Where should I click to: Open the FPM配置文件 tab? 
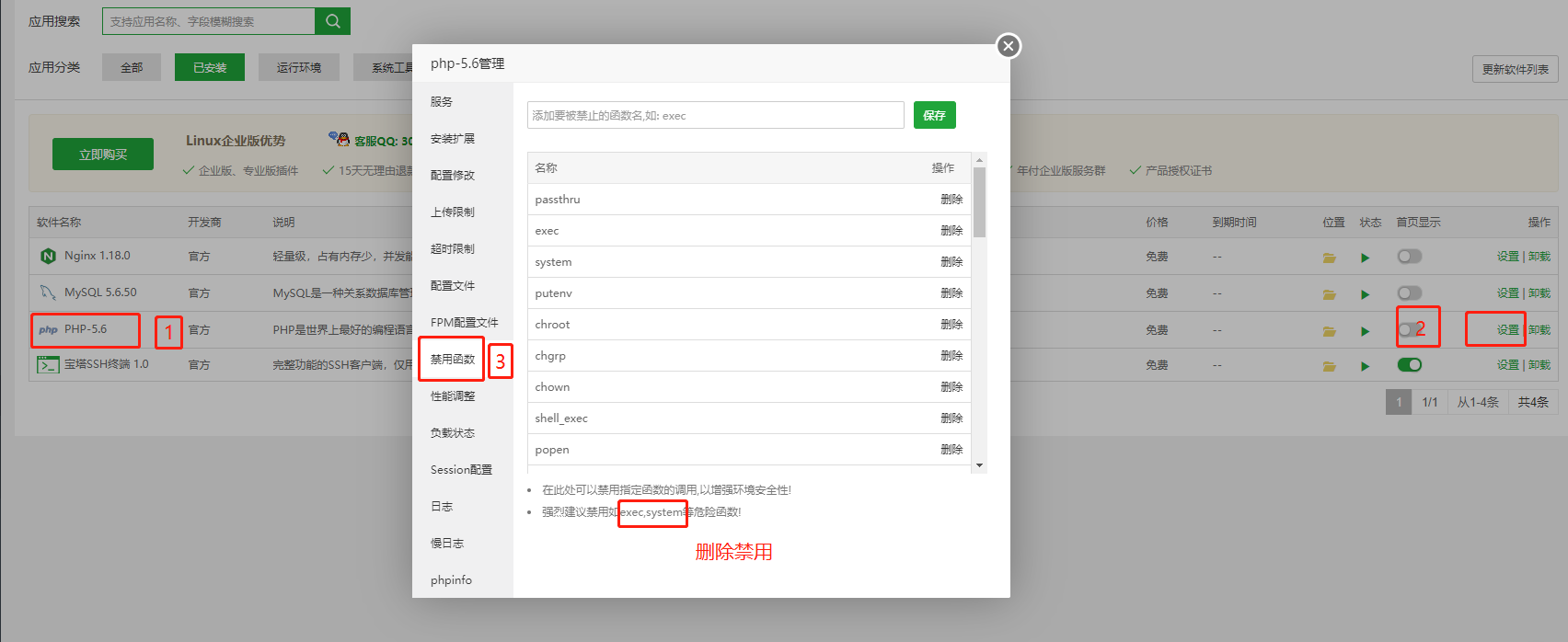tap(464, 323)
